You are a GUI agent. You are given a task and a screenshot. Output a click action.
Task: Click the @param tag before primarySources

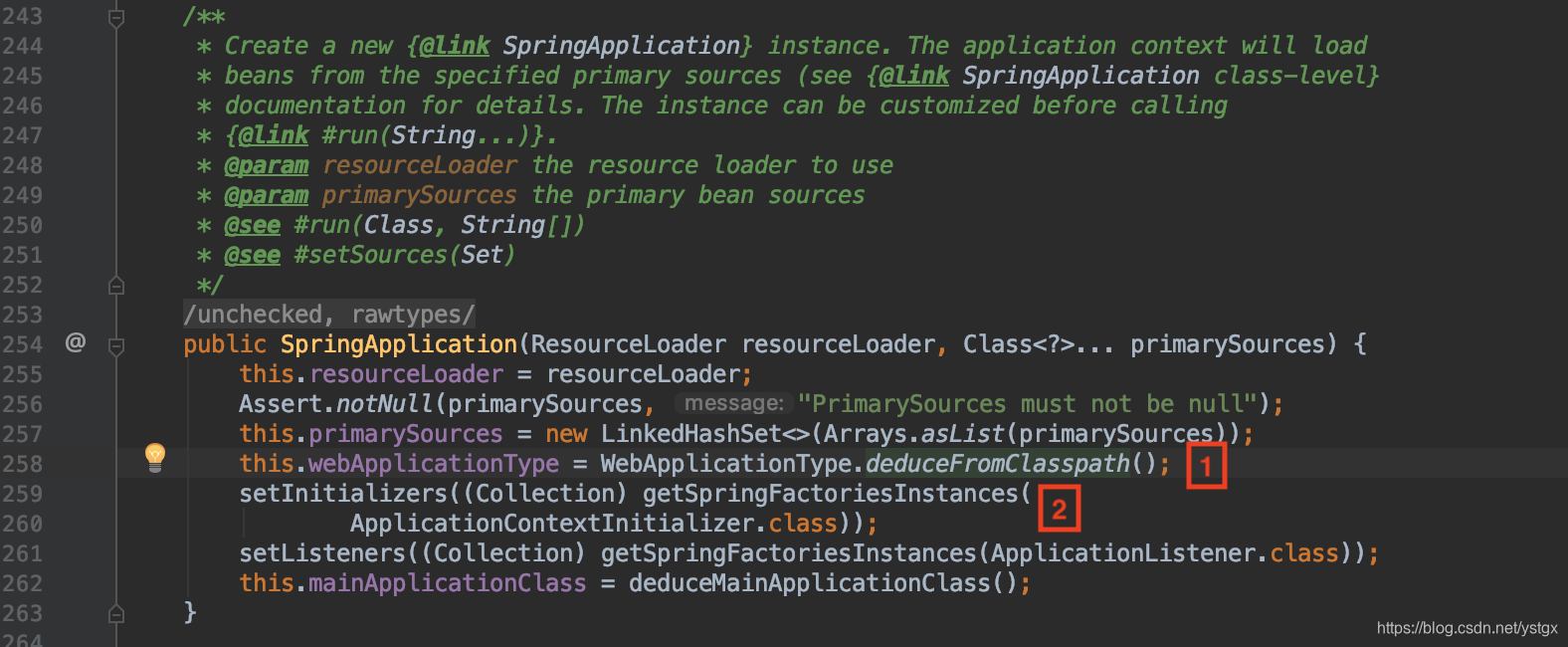coord(267,195)
